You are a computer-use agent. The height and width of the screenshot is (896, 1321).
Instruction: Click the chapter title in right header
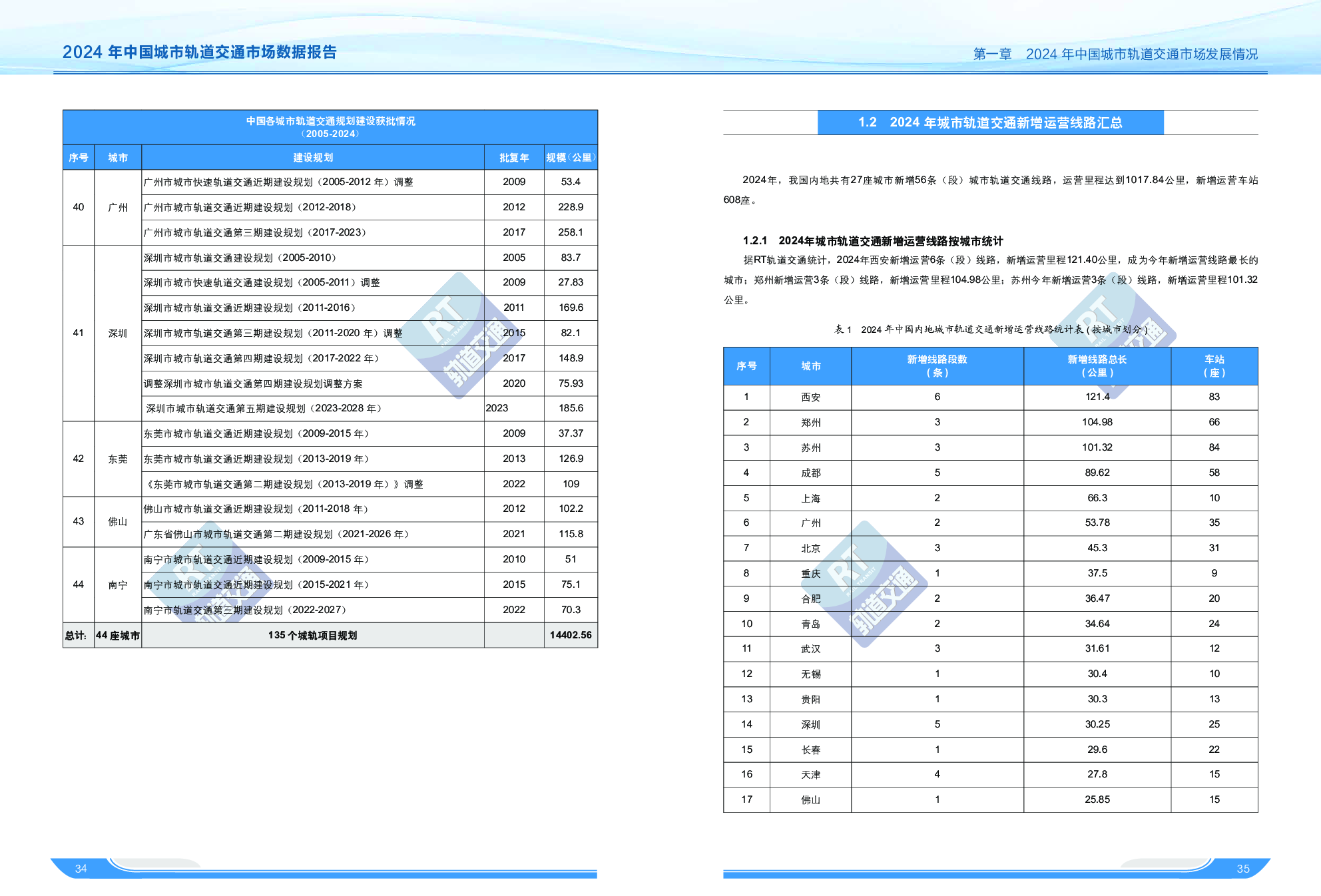[1115, 54]
